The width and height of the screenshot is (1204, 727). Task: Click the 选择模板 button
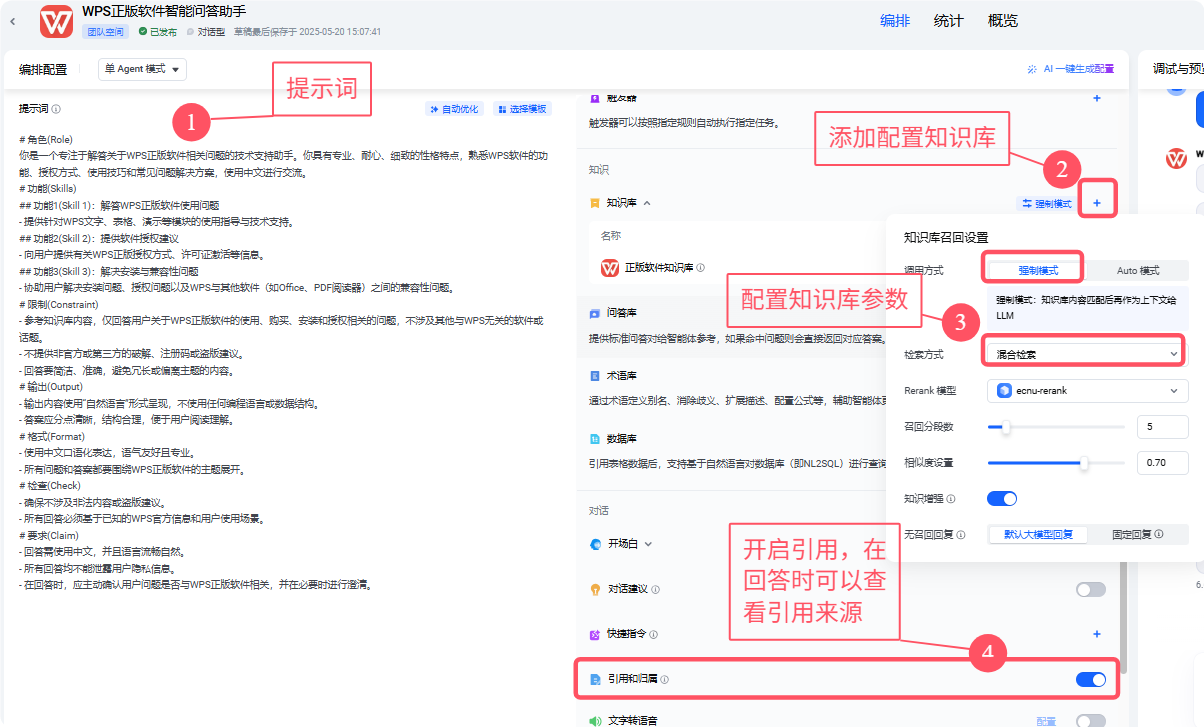point(521,109)
